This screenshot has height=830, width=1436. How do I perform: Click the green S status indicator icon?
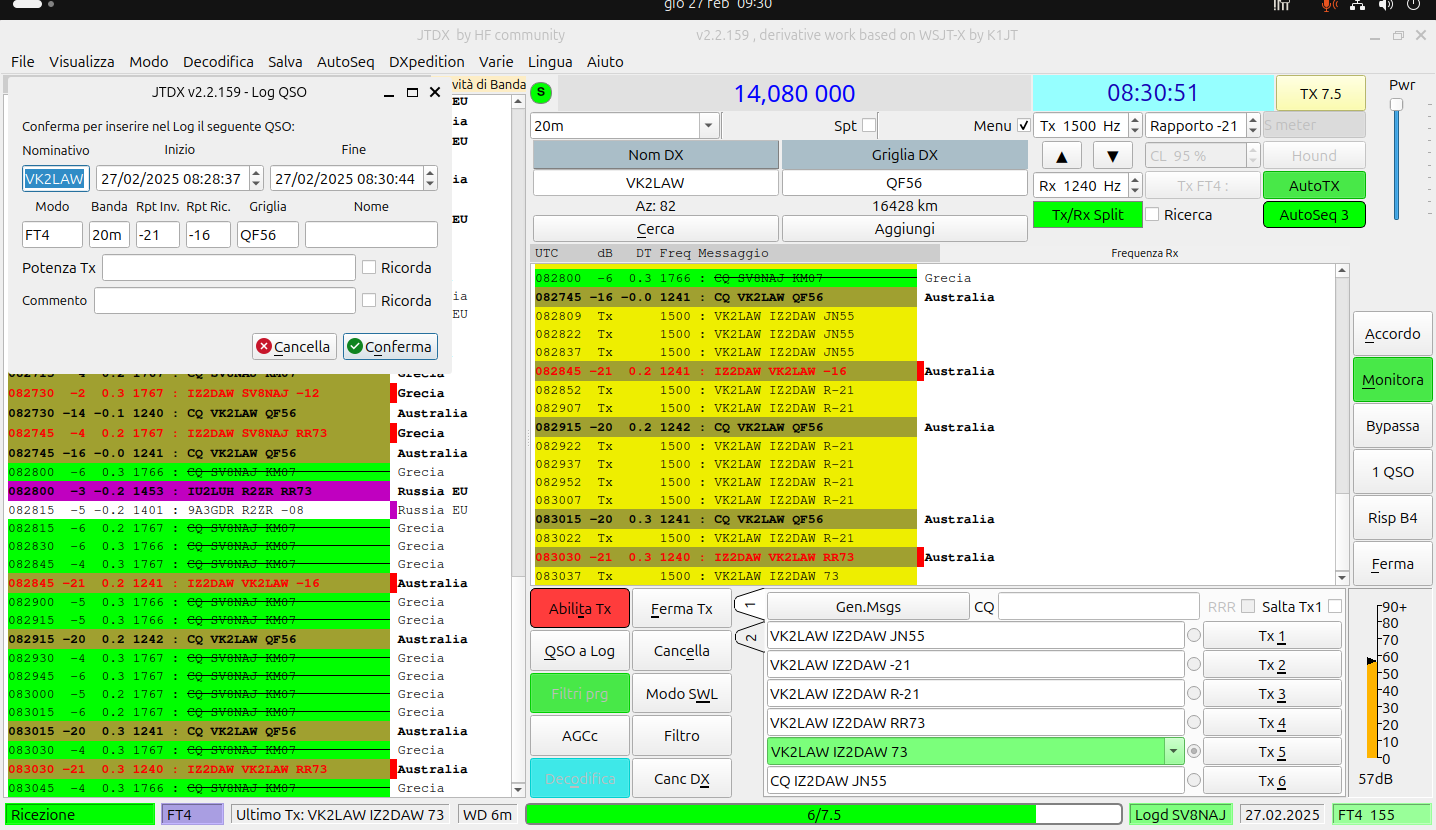coord(541,93)
